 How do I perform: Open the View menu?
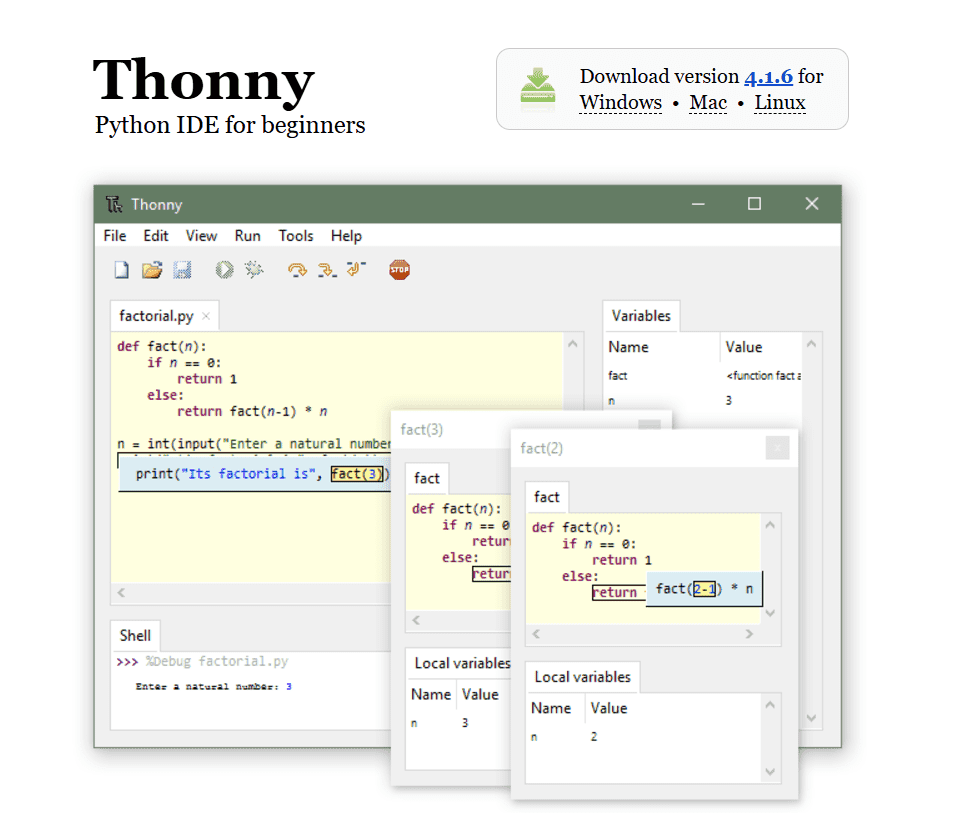click(201, 236)
